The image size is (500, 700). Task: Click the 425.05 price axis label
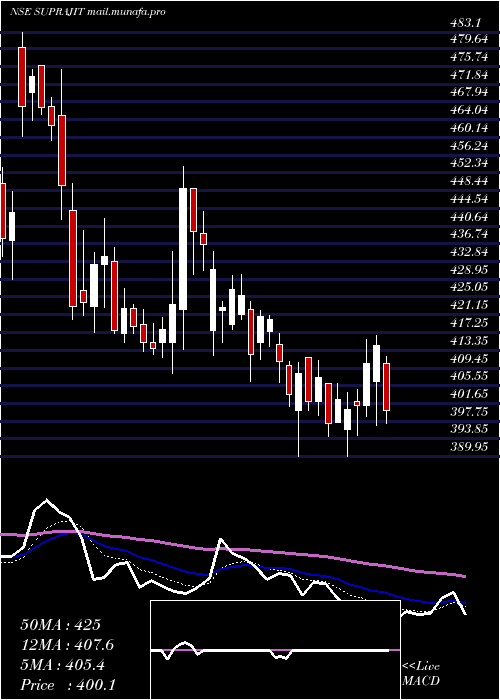click(x=468, y=287)
